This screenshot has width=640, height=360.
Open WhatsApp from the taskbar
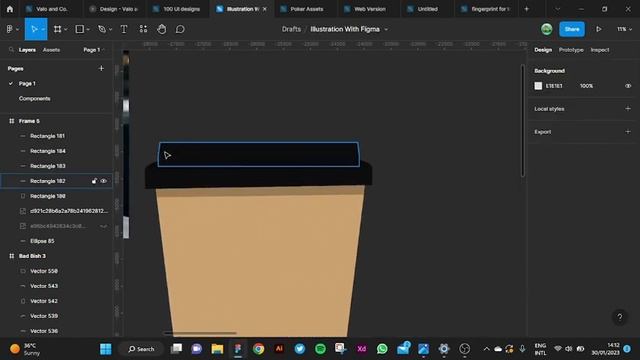(x=382, y=349)
